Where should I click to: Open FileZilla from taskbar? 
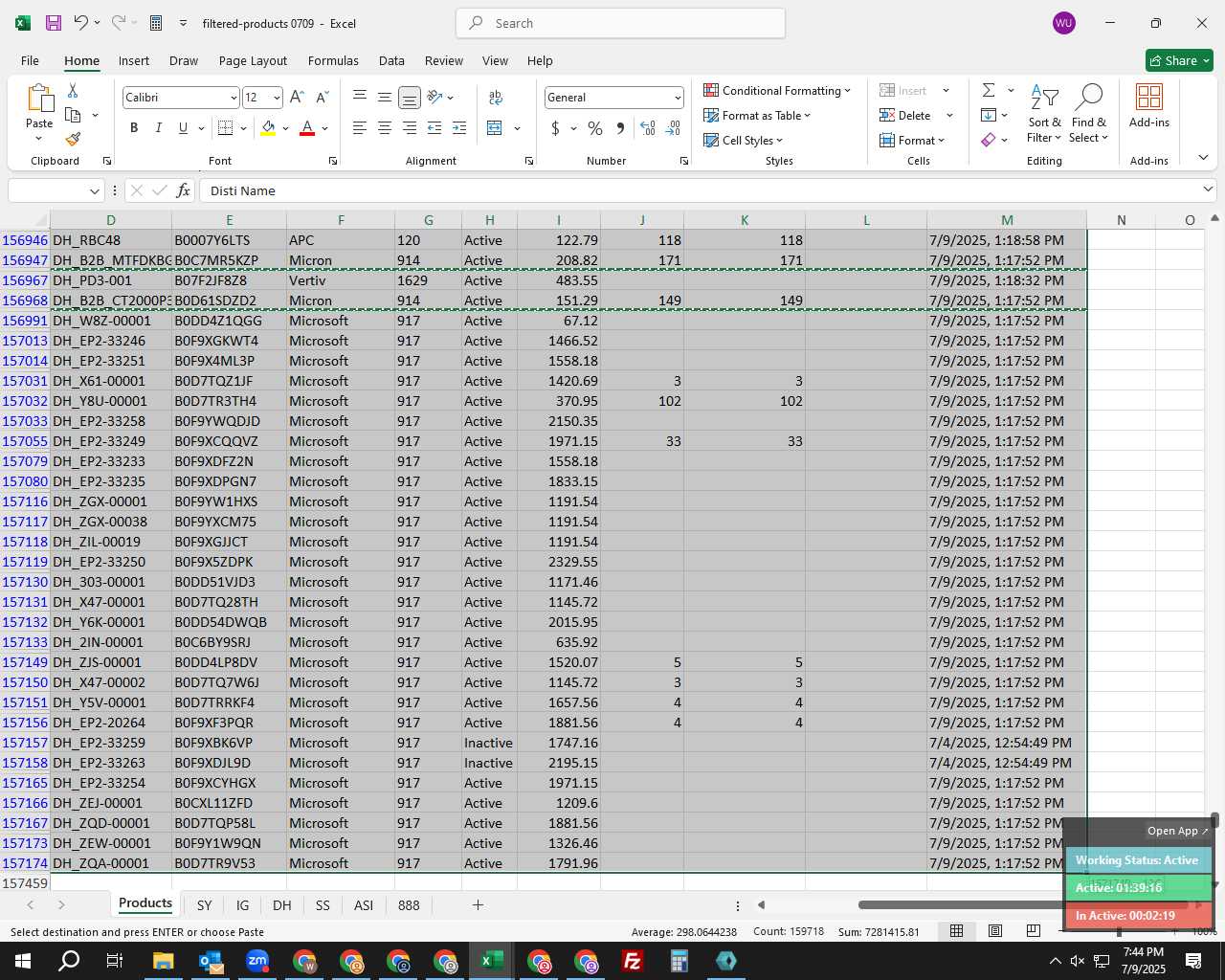[x=632, y=961]
